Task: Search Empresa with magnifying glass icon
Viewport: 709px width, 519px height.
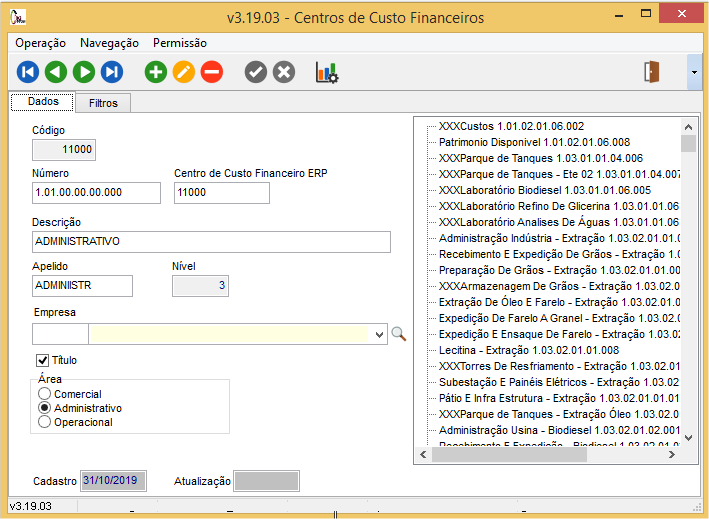Action: (x=398, y=334)
